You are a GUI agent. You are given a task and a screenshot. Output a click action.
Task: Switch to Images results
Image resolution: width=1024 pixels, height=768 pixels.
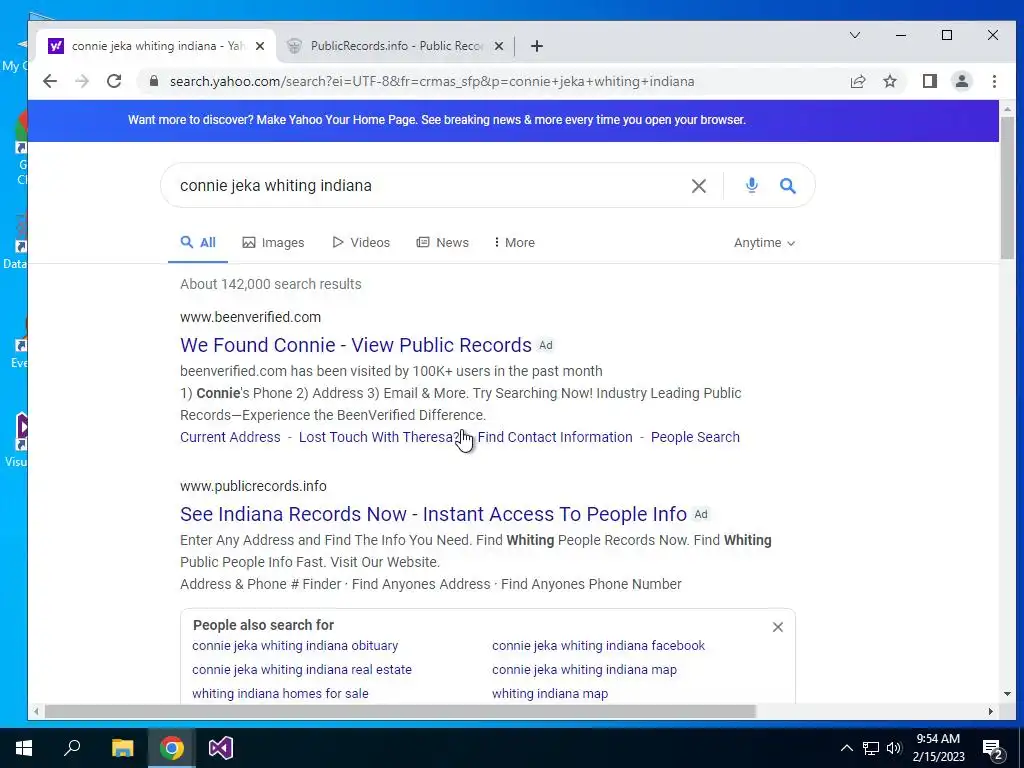coord(273,242)
